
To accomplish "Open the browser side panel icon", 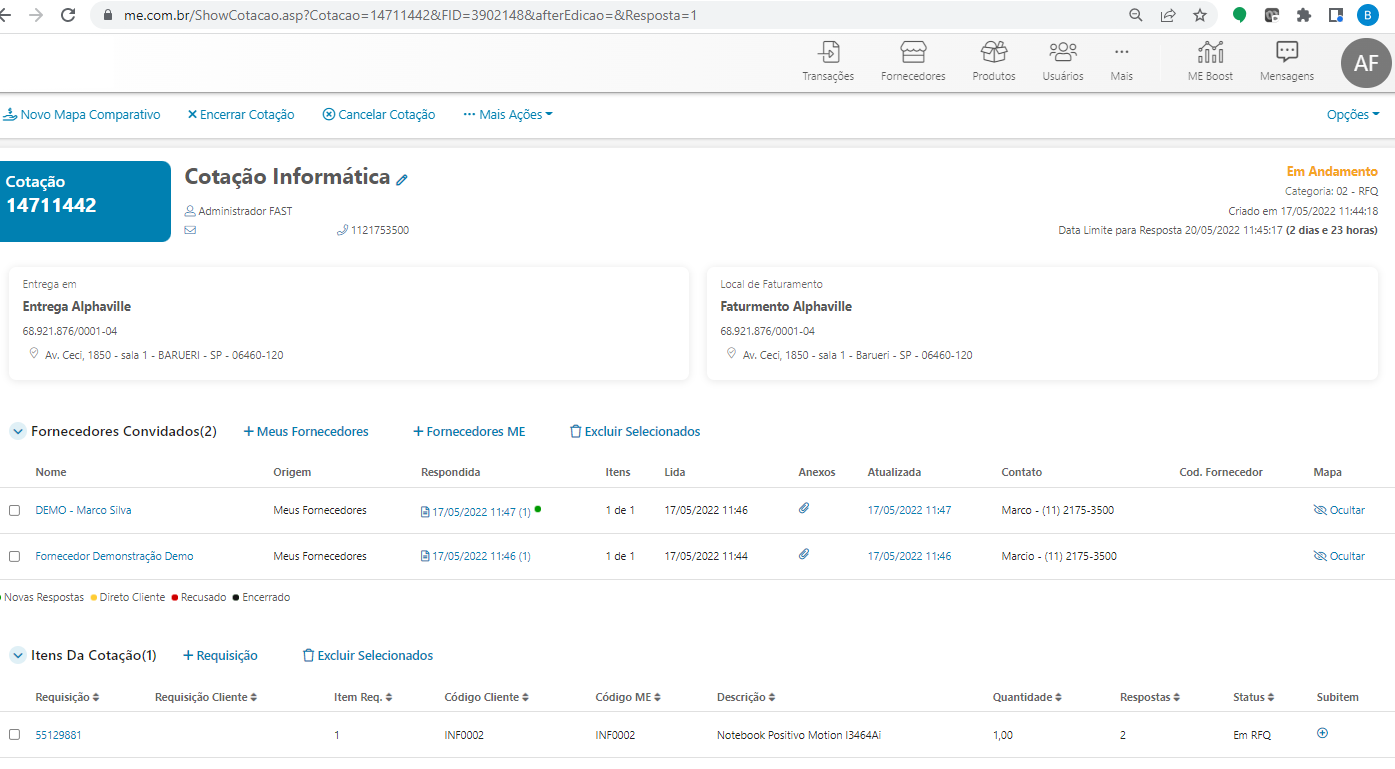I will [1336, 15].
